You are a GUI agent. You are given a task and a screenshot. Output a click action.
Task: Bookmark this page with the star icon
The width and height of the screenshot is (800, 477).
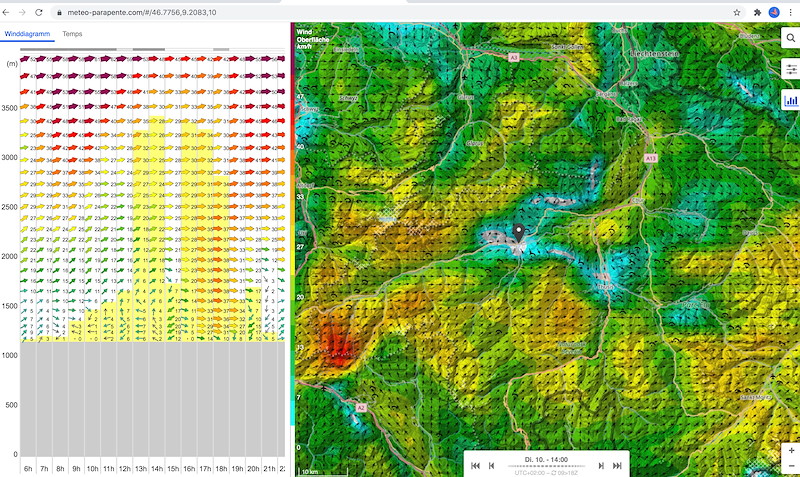pyautogui.click(x=737, y=12)
